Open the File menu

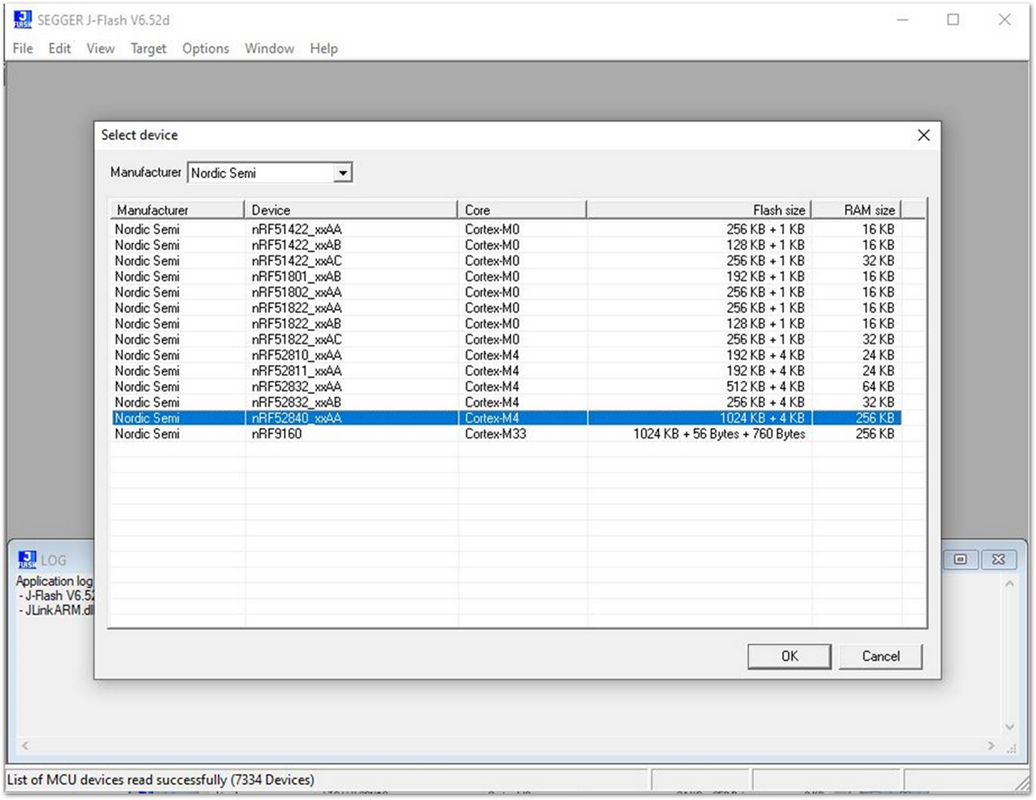(x=22, y=48)
